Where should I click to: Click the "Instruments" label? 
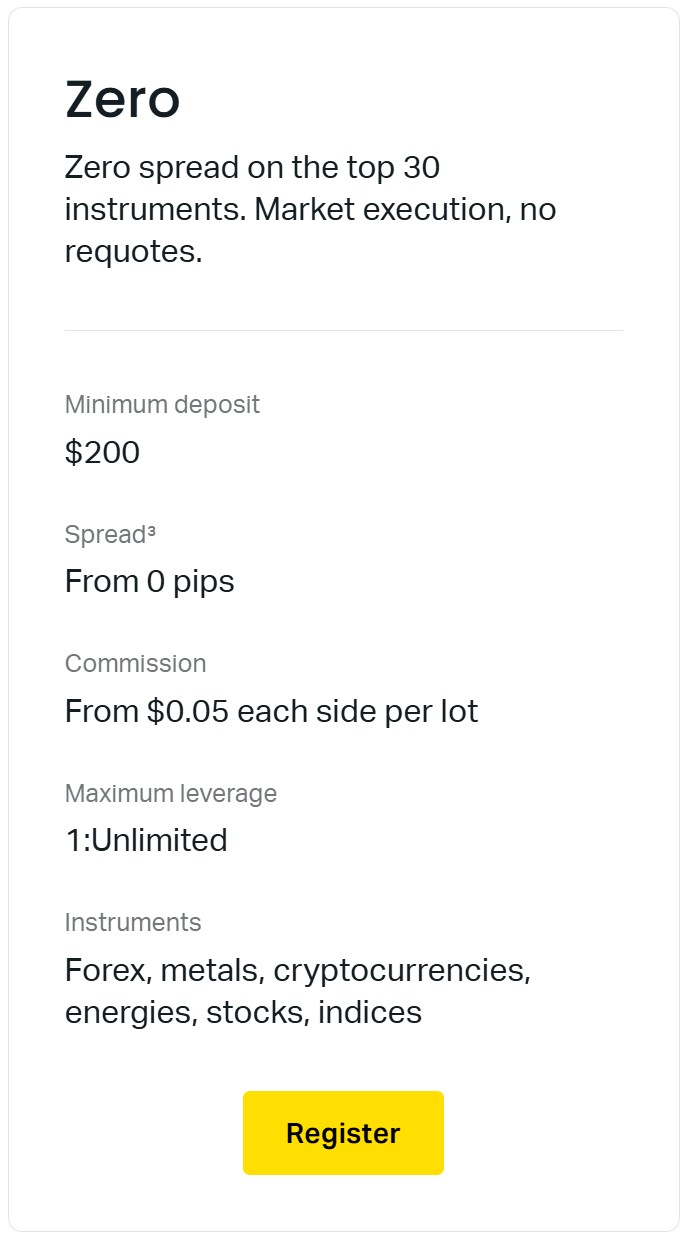tap(133, 922)
